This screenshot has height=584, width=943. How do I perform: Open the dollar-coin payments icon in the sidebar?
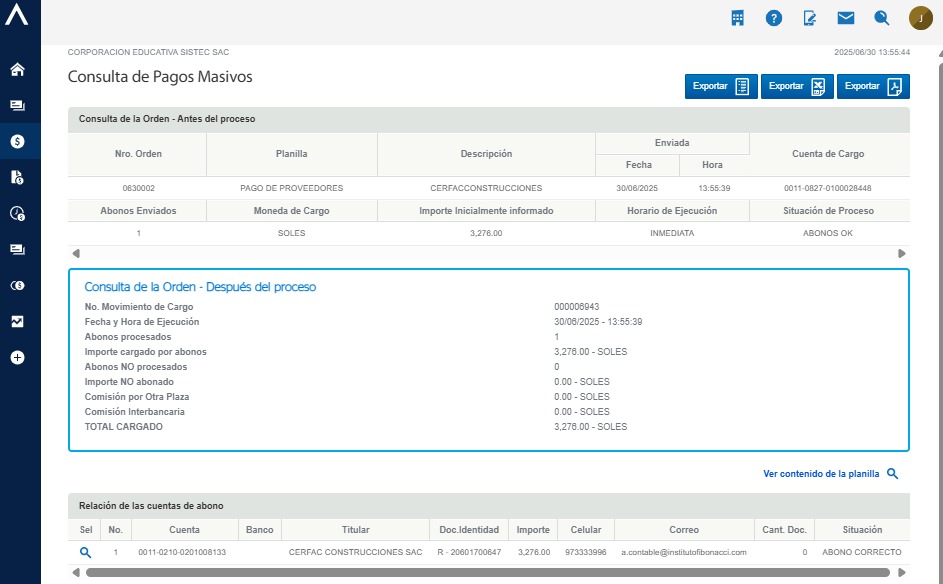17,142
